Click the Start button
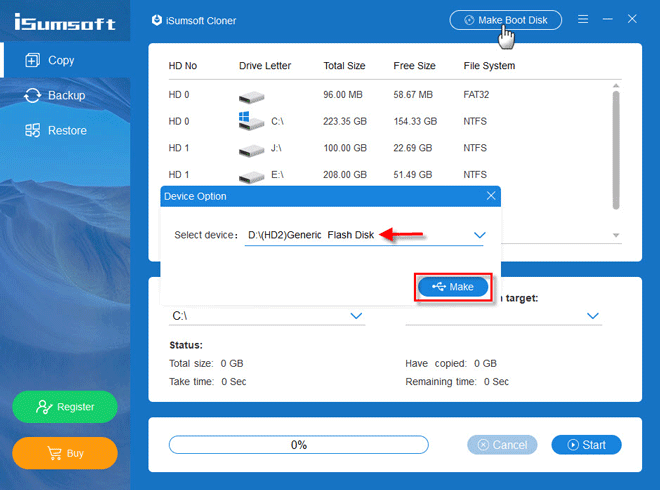 click(x=586, y=445)
